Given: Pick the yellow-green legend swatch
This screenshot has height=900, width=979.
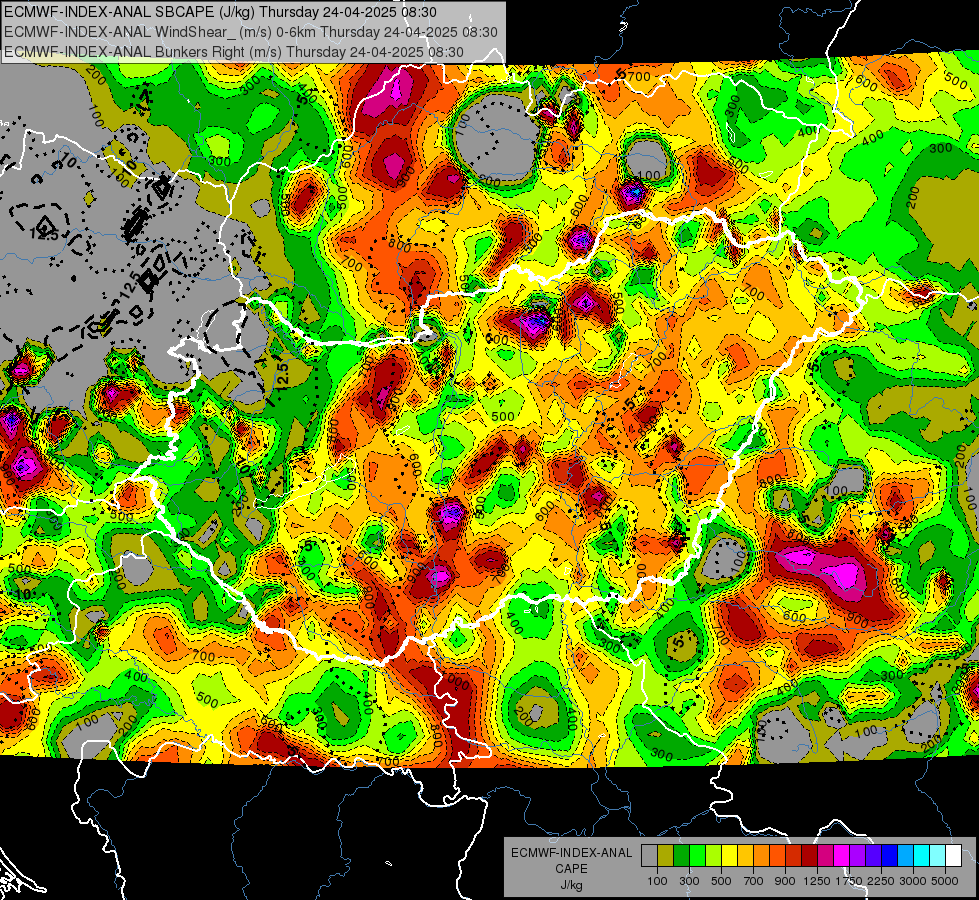Looking at the screenshot, I should [x=713, y=856].
